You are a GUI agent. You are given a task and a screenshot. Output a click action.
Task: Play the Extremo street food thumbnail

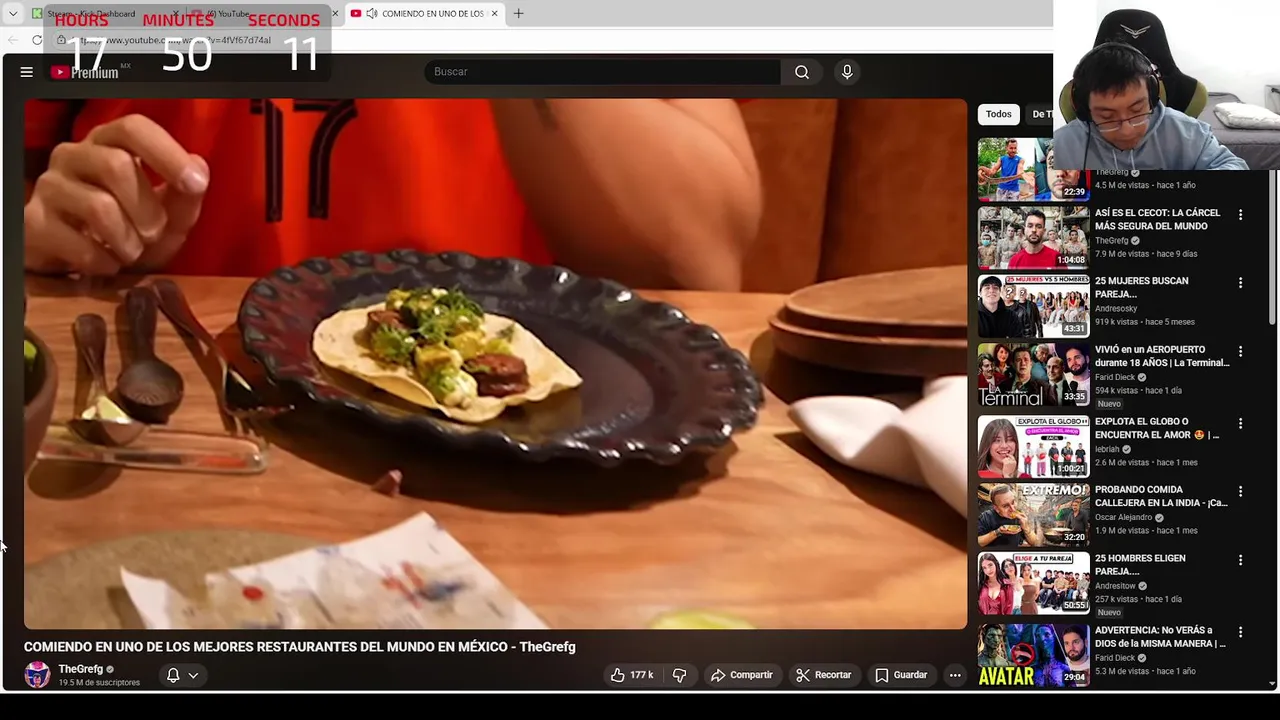[x=1033, y=514]
